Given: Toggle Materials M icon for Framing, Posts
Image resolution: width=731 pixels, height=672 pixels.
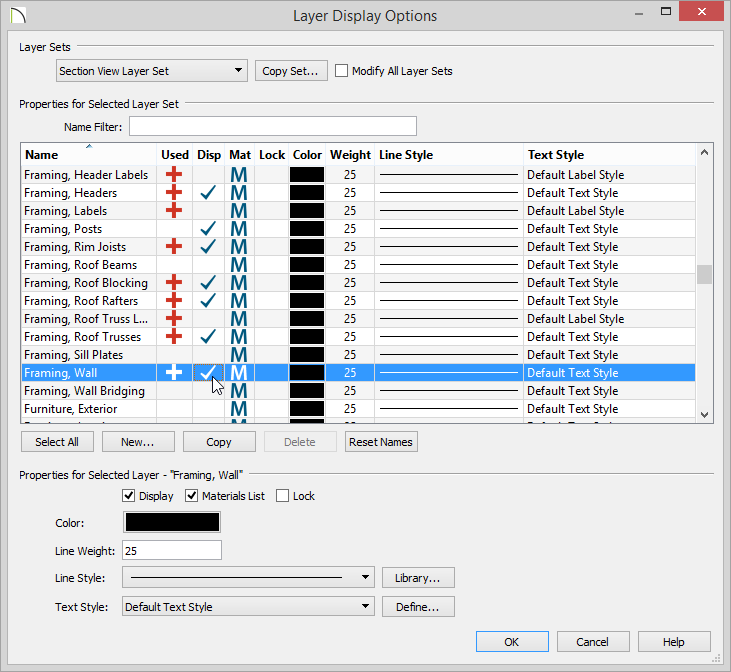Looking at the screenshot, I should click(x=239, y=229).
